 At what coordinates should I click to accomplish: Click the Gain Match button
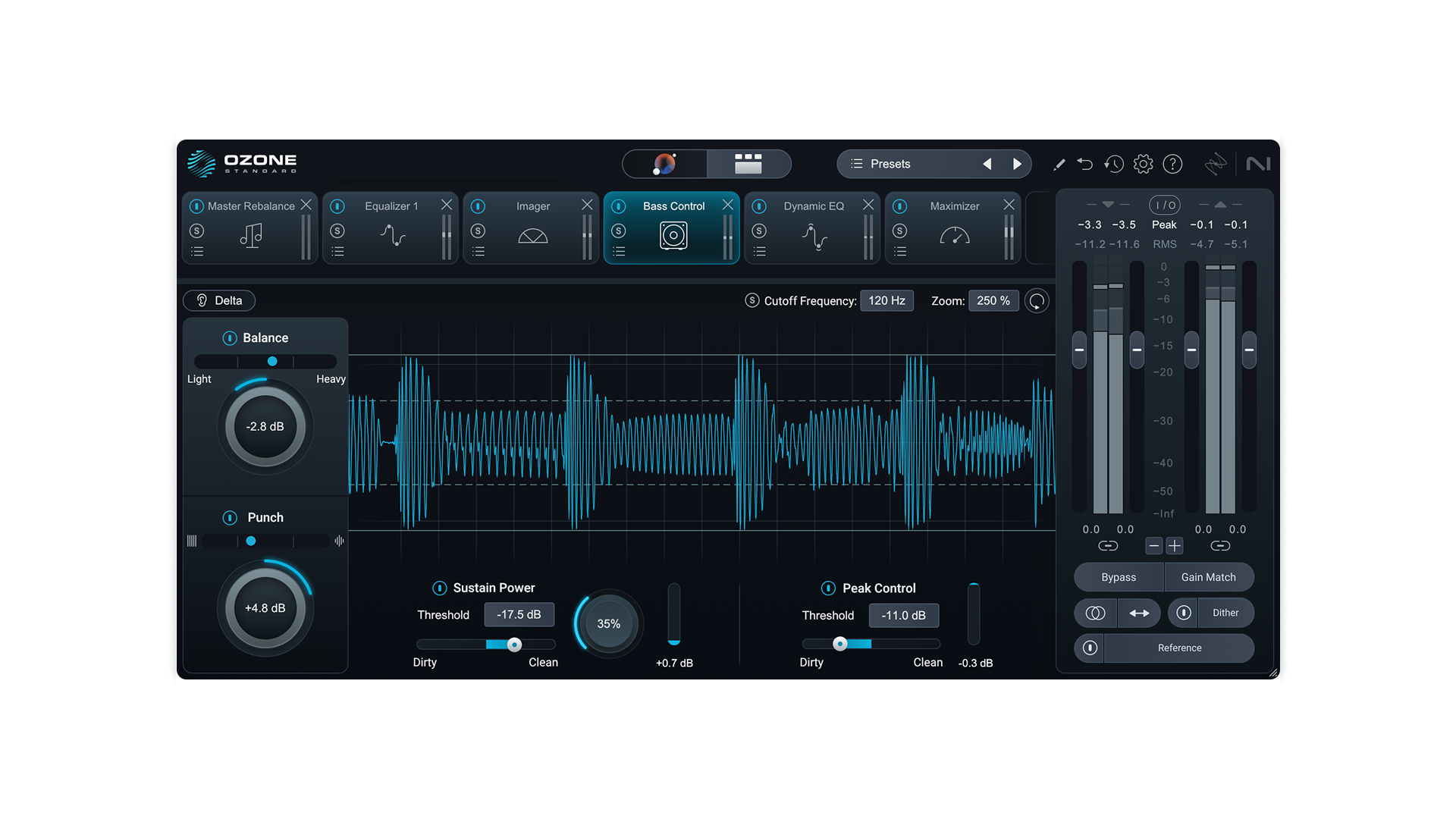1209,577
